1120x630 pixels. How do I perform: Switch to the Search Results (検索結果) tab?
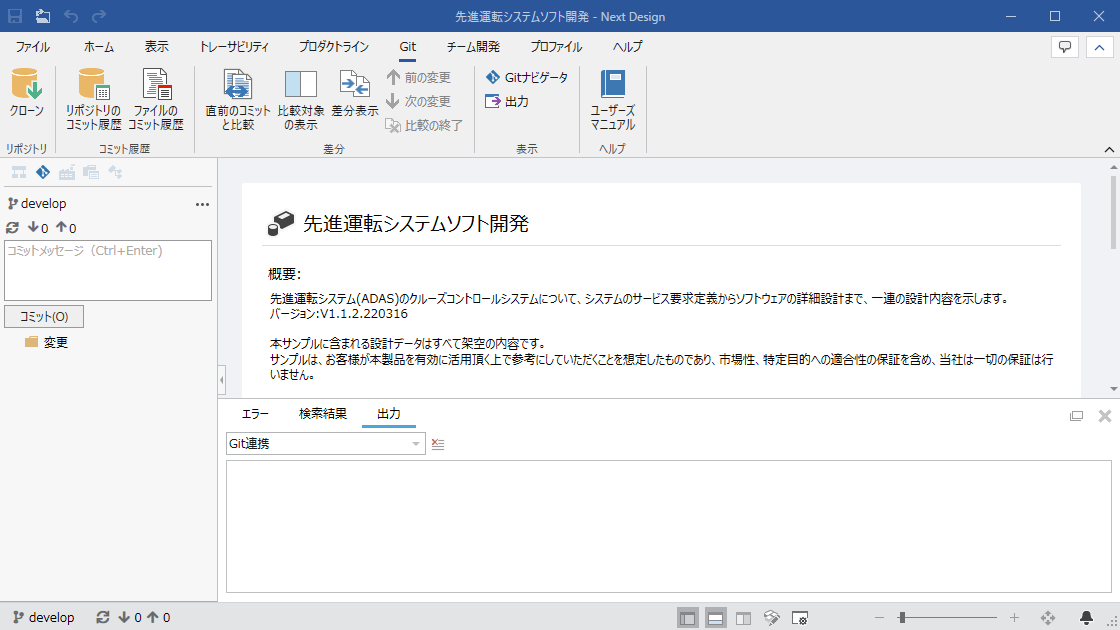coord(323,414)
